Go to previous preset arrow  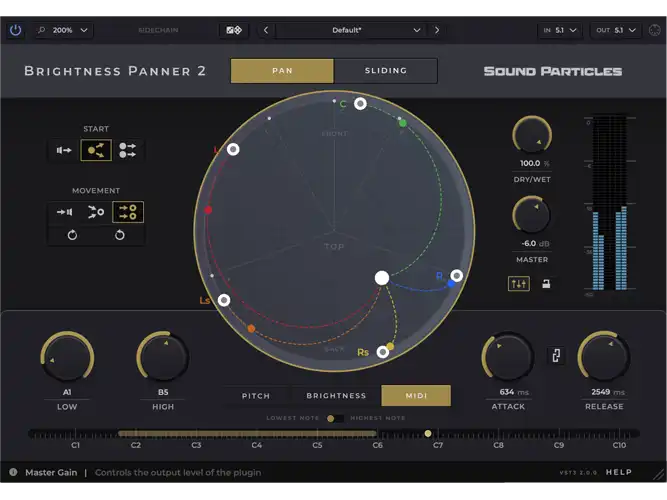click(x=266, y=30)
